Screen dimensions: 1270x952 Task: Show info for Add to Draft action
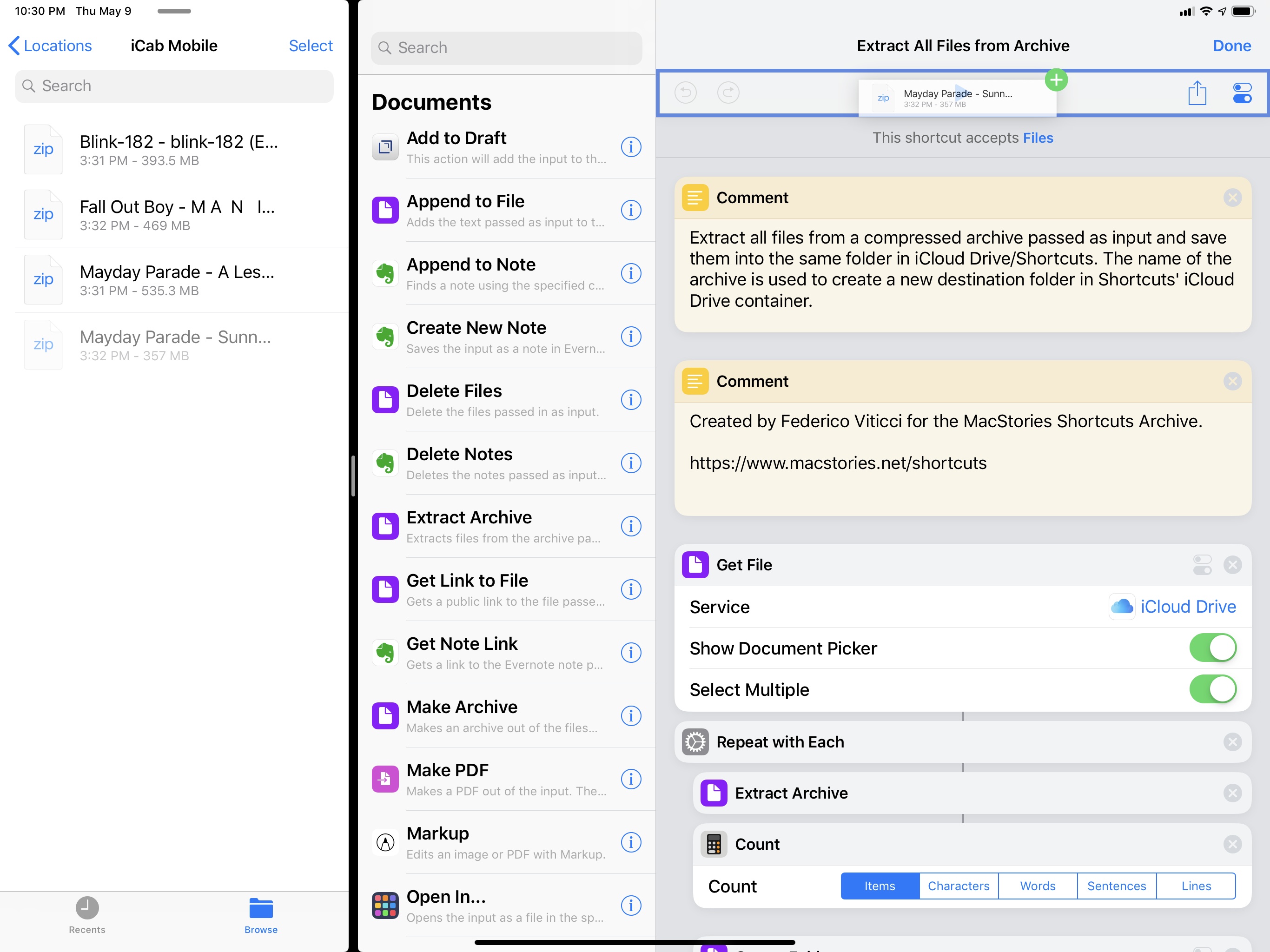click(x=631, y=147)
